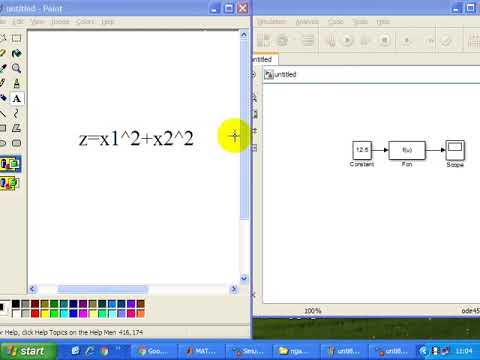Open the Help menu in Paint
Screen dimensions: 480x360
(107, 22)
